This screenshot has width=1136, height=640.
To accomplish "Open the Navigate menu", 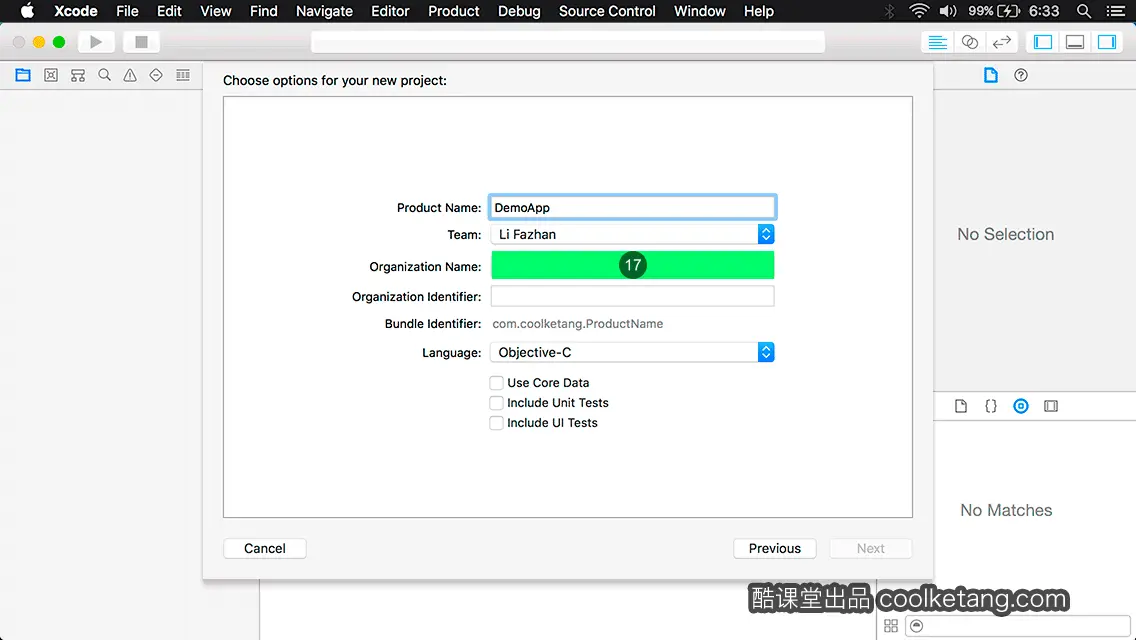I will [x=325, y=11].
